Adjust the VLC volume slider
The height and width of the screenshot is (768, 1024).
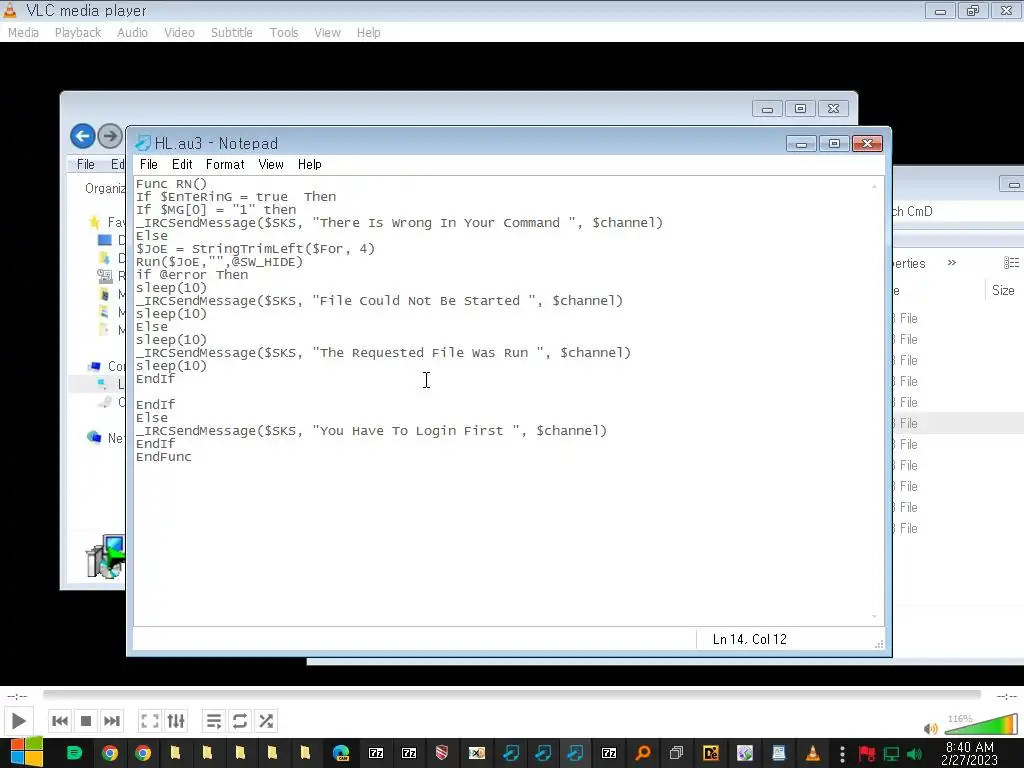pyautogui.click(x=982, y=725)
